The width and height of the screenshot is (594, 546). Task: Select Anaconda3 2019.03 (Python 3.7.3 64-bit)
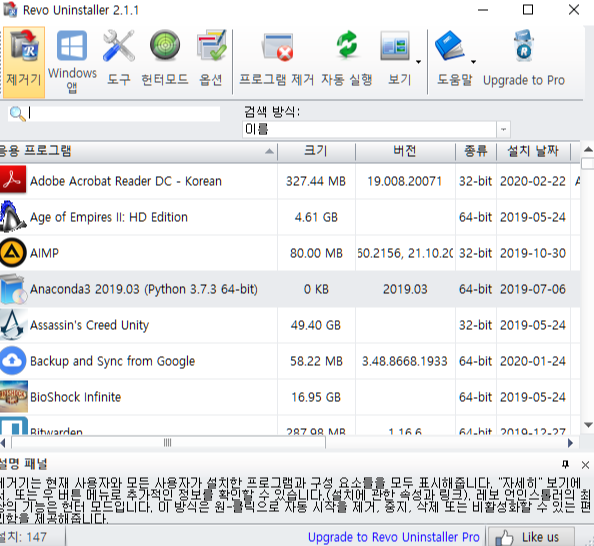(x=144, y=289)
